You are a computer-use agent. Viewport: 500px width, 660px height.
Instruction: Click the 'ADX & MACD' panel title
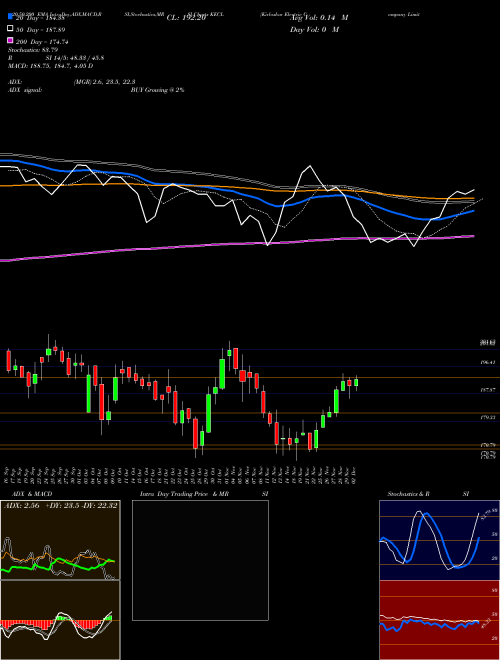pyautogui.click(x=32, y=494)
